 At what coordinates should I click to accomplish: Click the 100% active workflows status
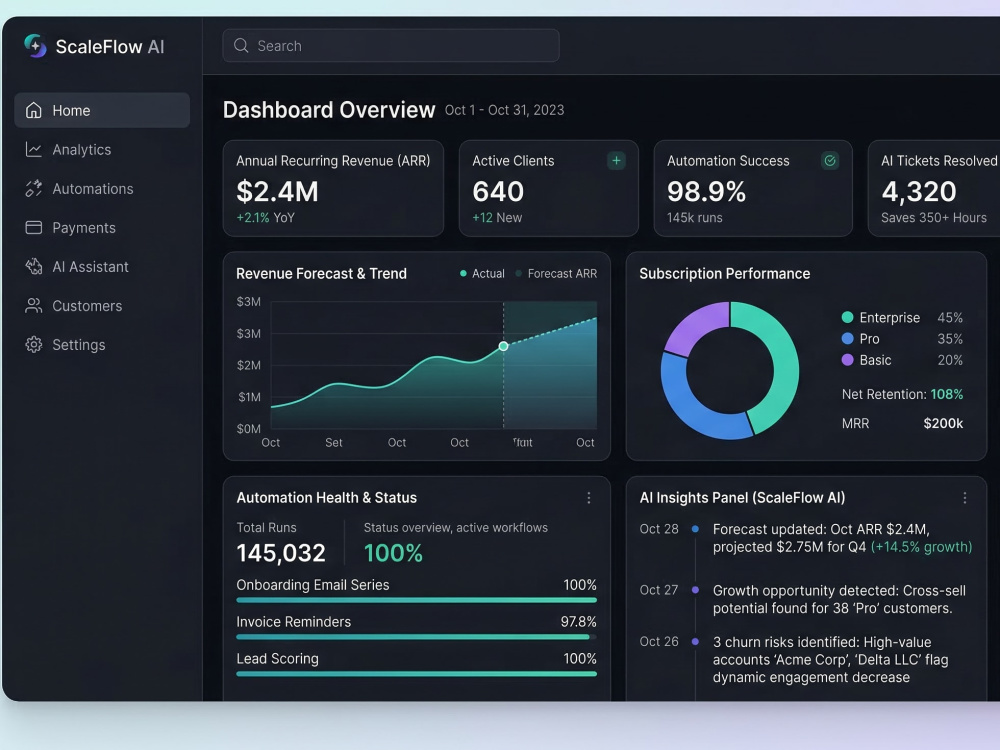[393, 552]
